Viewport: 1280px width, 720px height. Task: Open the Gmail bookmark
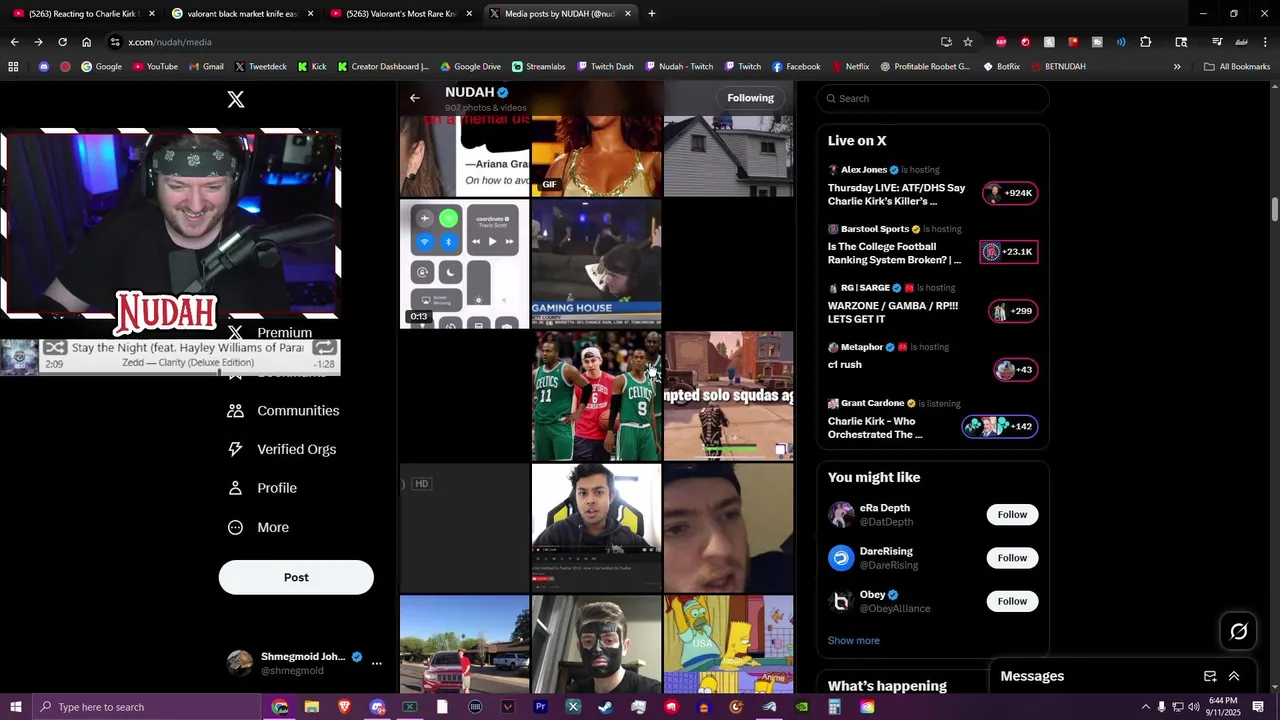(205, 67)
